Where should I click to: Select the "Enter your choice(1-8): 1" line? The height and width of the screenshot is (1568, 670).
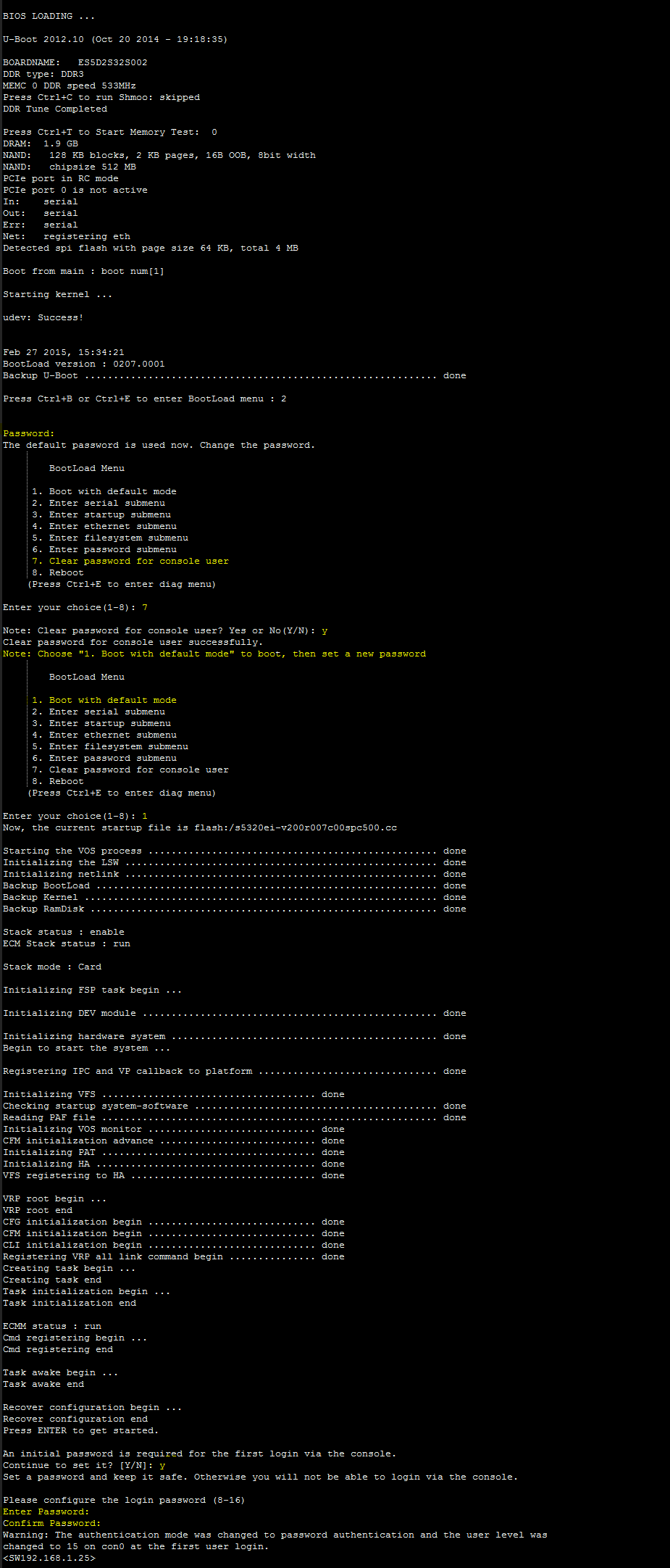click(75, 816)
